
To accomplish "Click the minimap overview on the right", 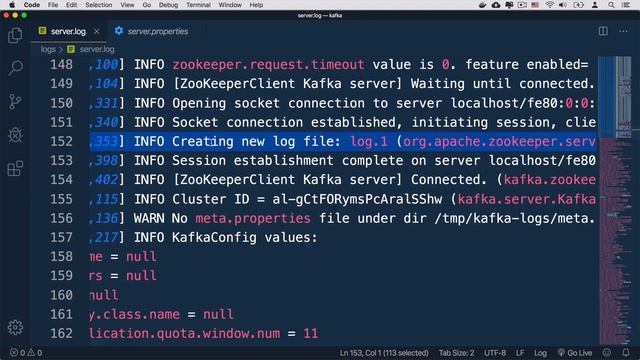I will coord(615,200).
